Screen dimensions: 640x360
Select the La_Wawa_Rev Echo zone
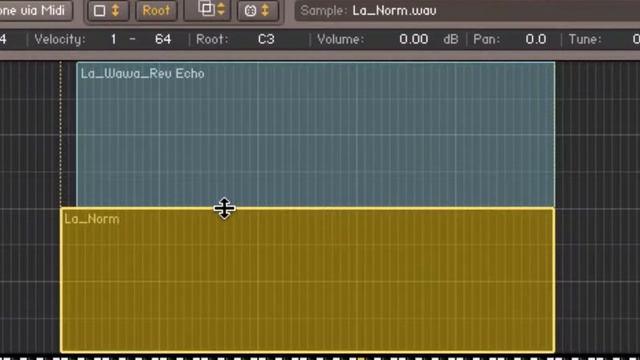point(315,135)
